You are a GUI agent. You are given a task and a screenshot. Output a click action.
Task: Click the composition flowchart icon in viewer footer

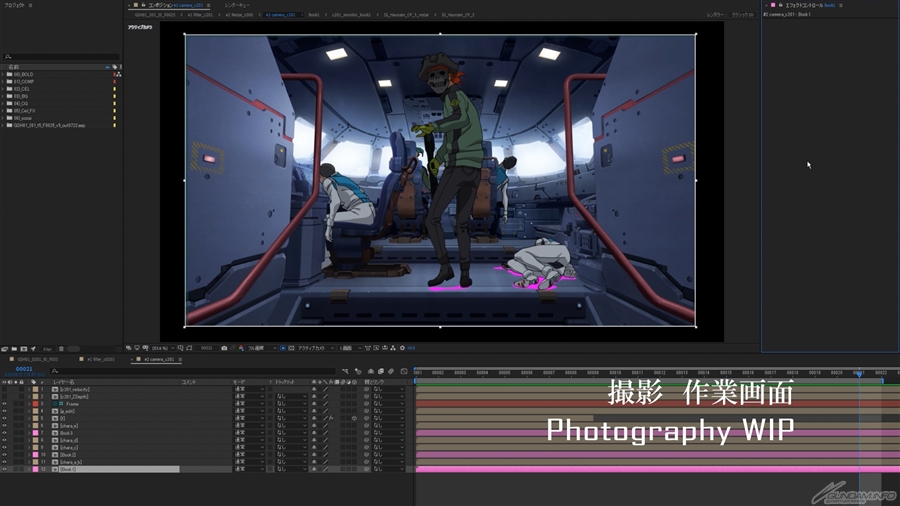[393, 348]
